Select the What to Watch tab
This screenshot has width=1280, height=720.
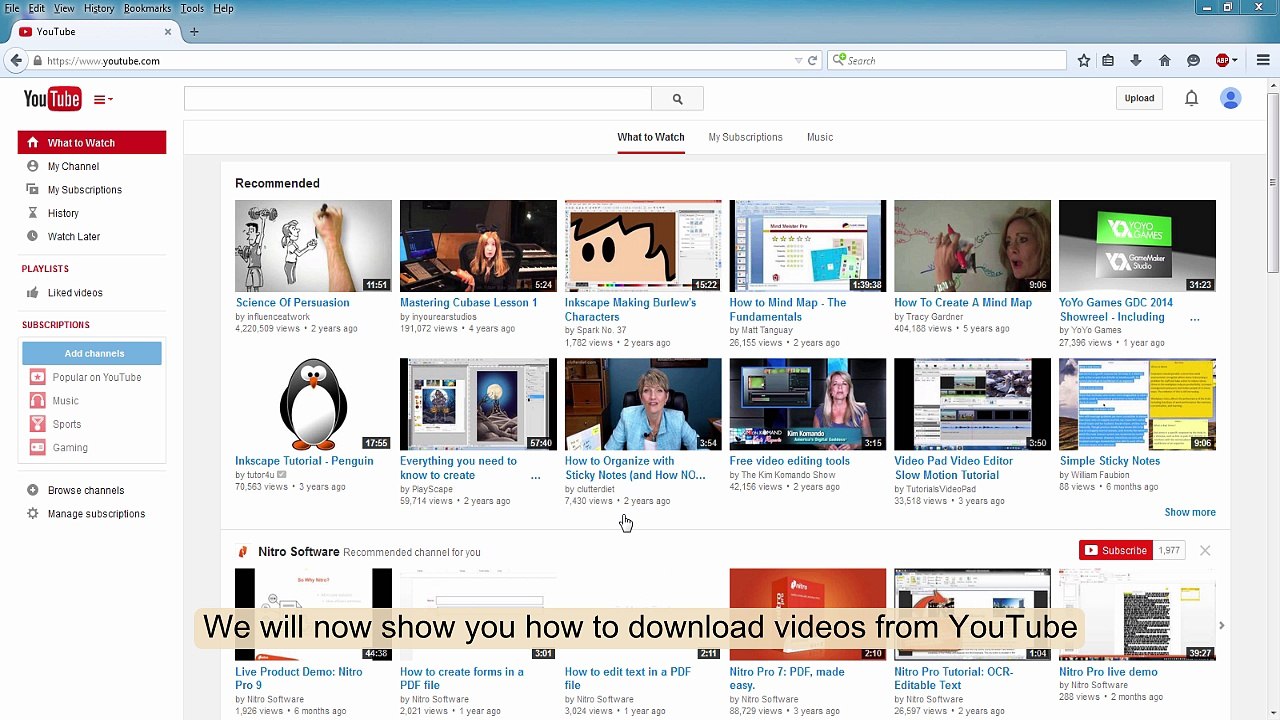coord(651,137)
